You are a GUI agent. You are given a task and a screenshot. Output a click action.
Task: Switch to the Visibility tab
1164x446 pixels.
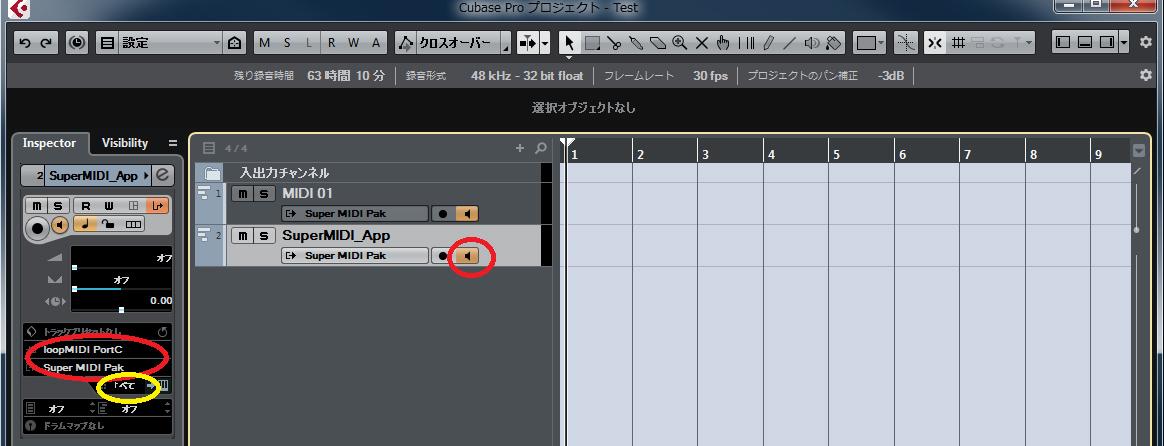coord(125,143)
